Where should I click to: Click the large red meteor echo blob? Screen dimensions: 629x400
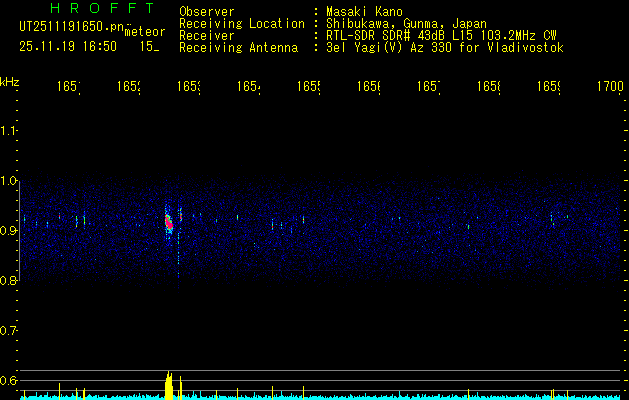(168, 221)
